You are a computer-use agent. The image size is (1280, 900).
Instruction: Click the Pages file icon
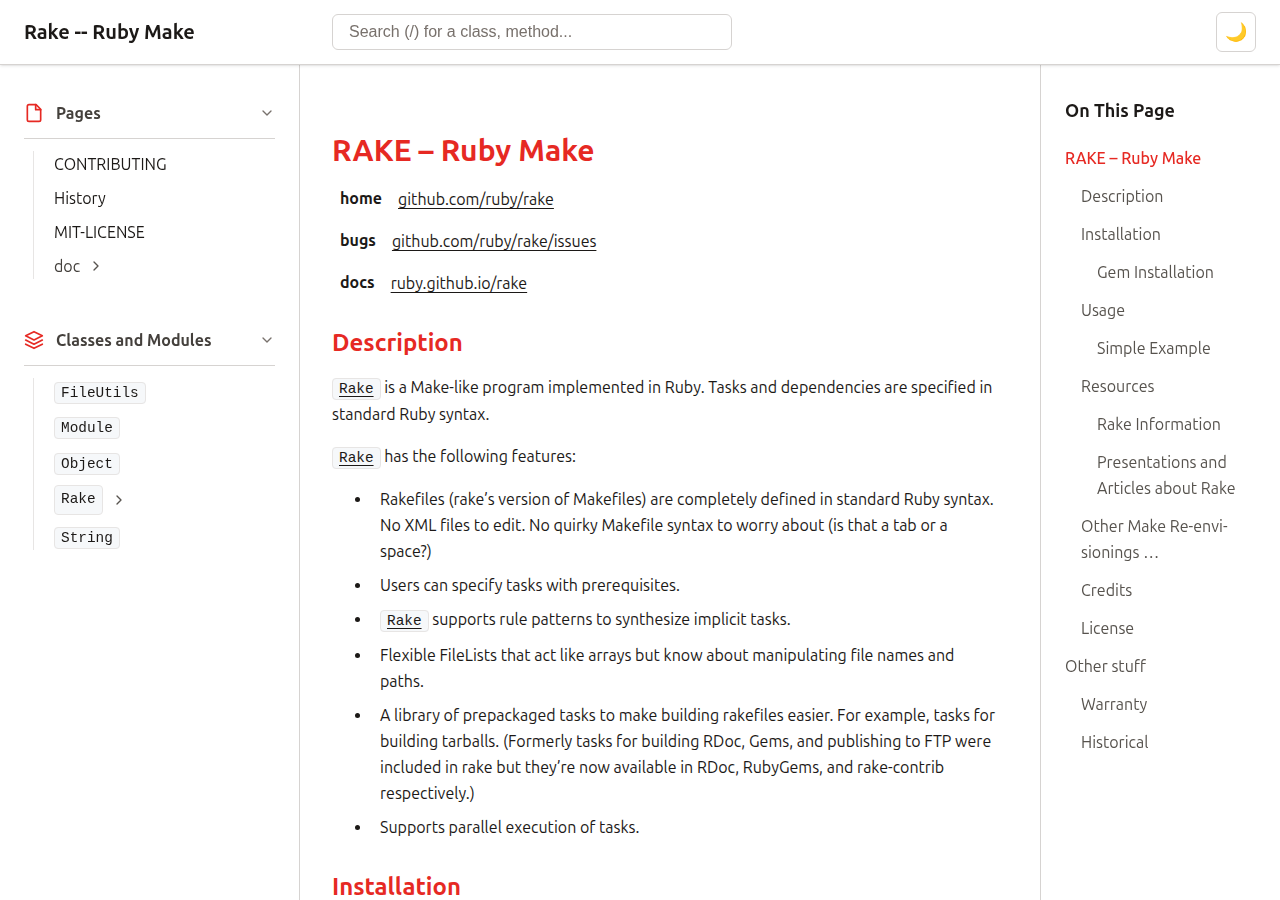tap(34, 113)
